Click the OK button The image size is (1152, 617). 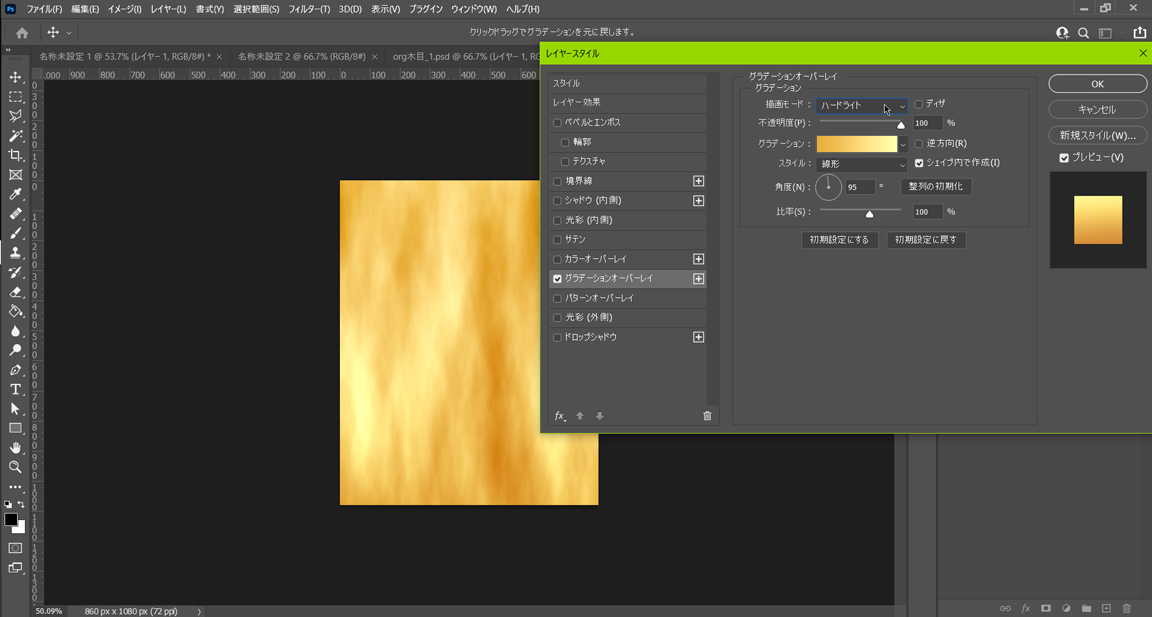tap(1097, 84)
